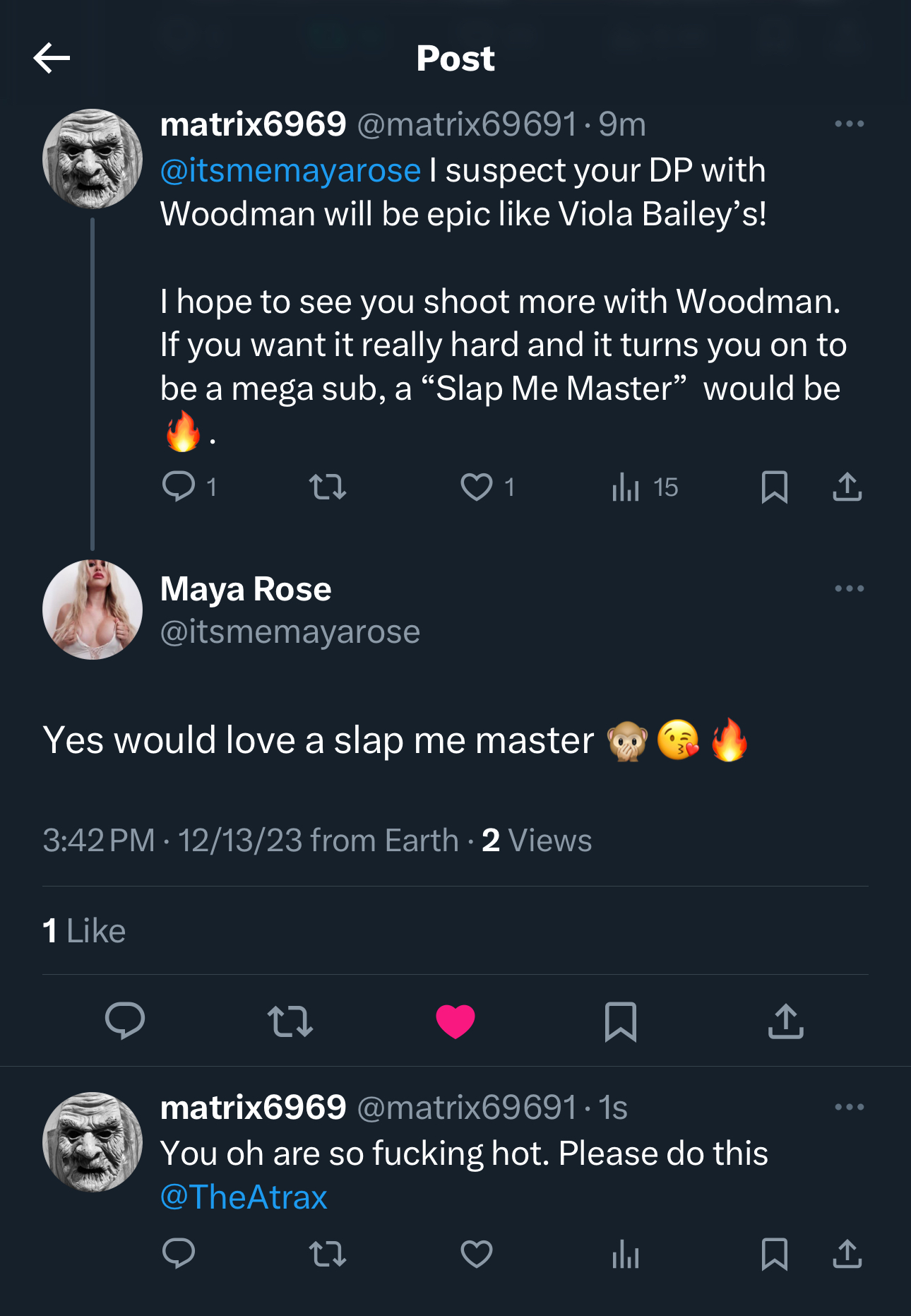Open reply on the first matrix6969 post

click(179, 487)
